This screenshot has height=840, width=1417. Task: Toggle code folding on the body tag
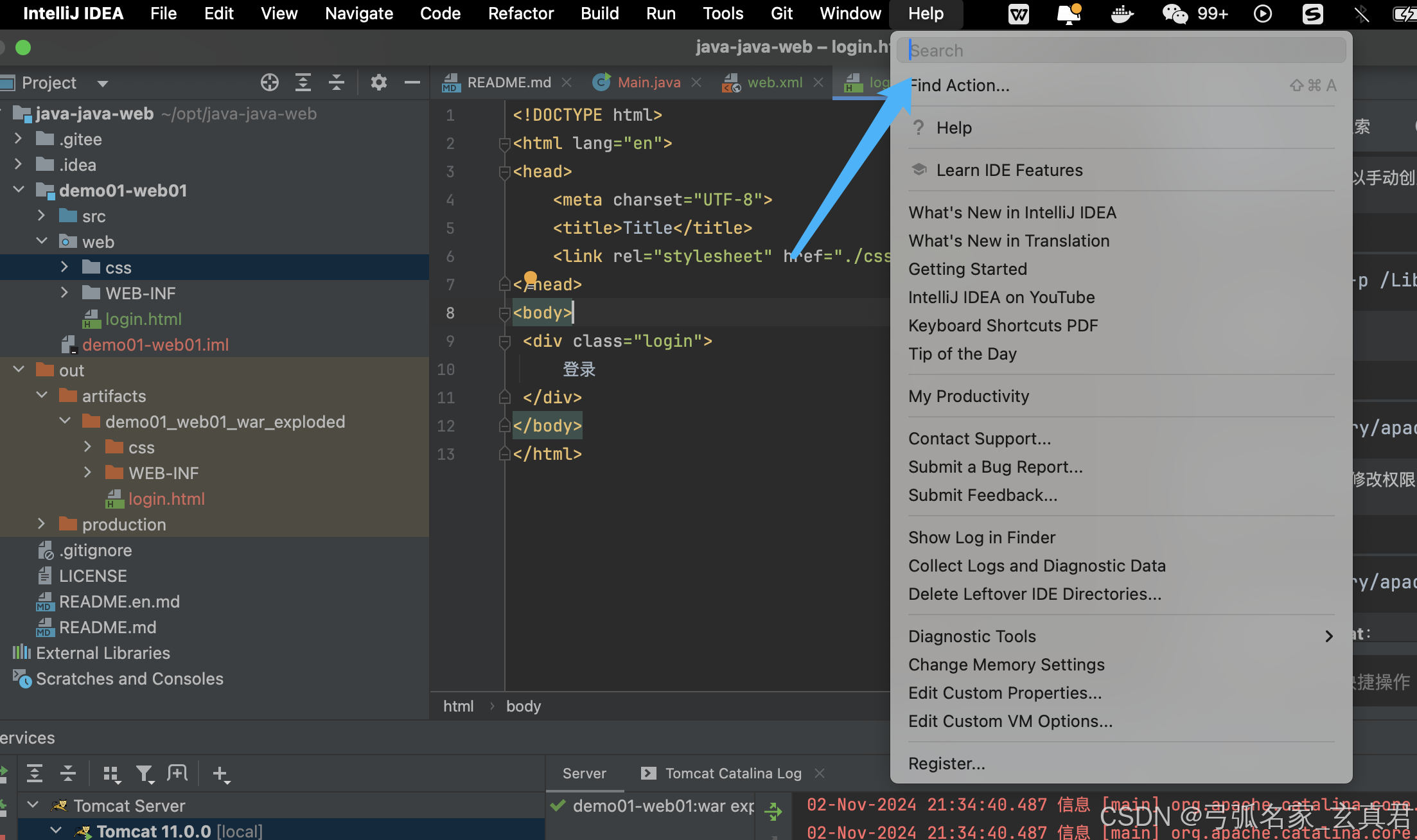pyautogui.click(x=504, y=313)
